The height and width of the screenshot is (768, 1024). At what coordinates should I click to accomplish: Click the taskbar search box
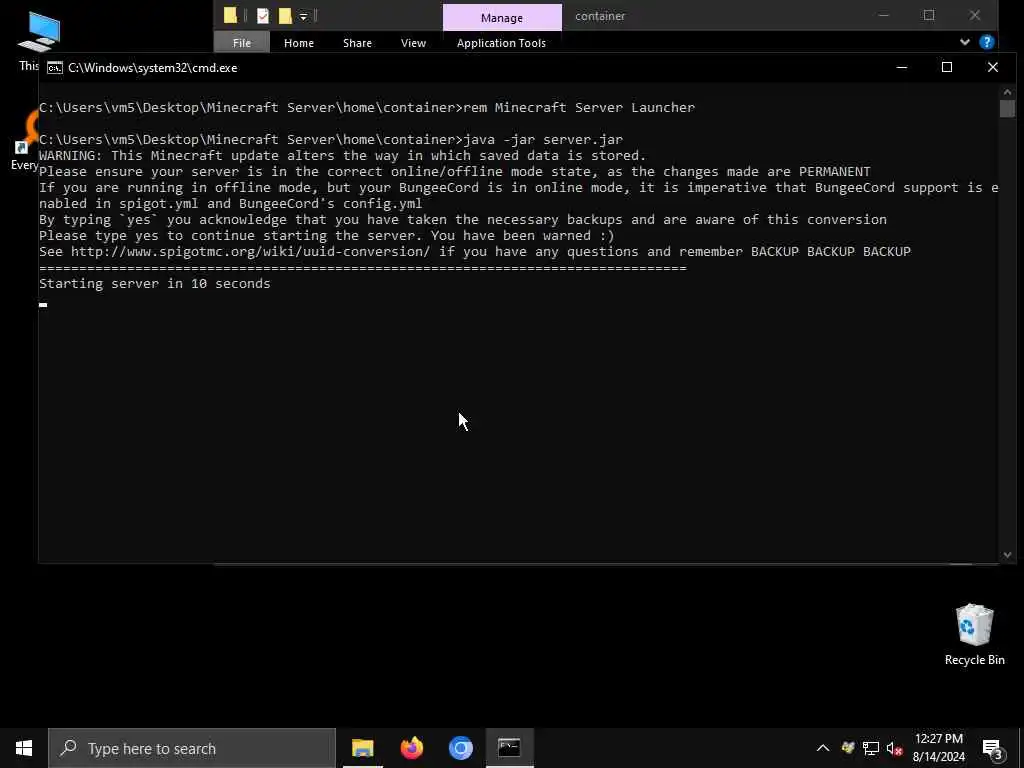coord(192,748)
